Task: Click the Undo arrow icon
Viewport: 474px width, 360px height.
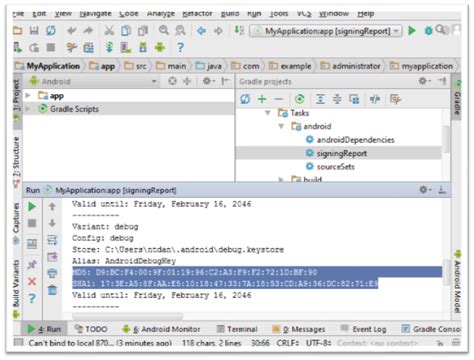Action: (72, 31)
